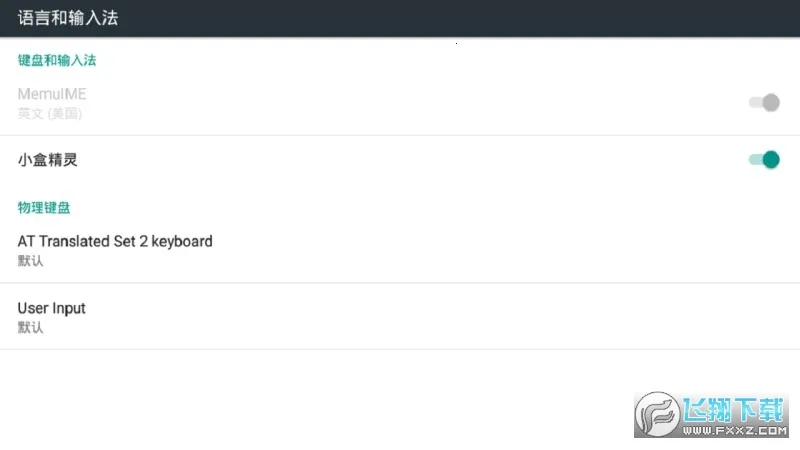
Task: Click the green knob of 小盒精灵 switch
Action: coord(770,160)
